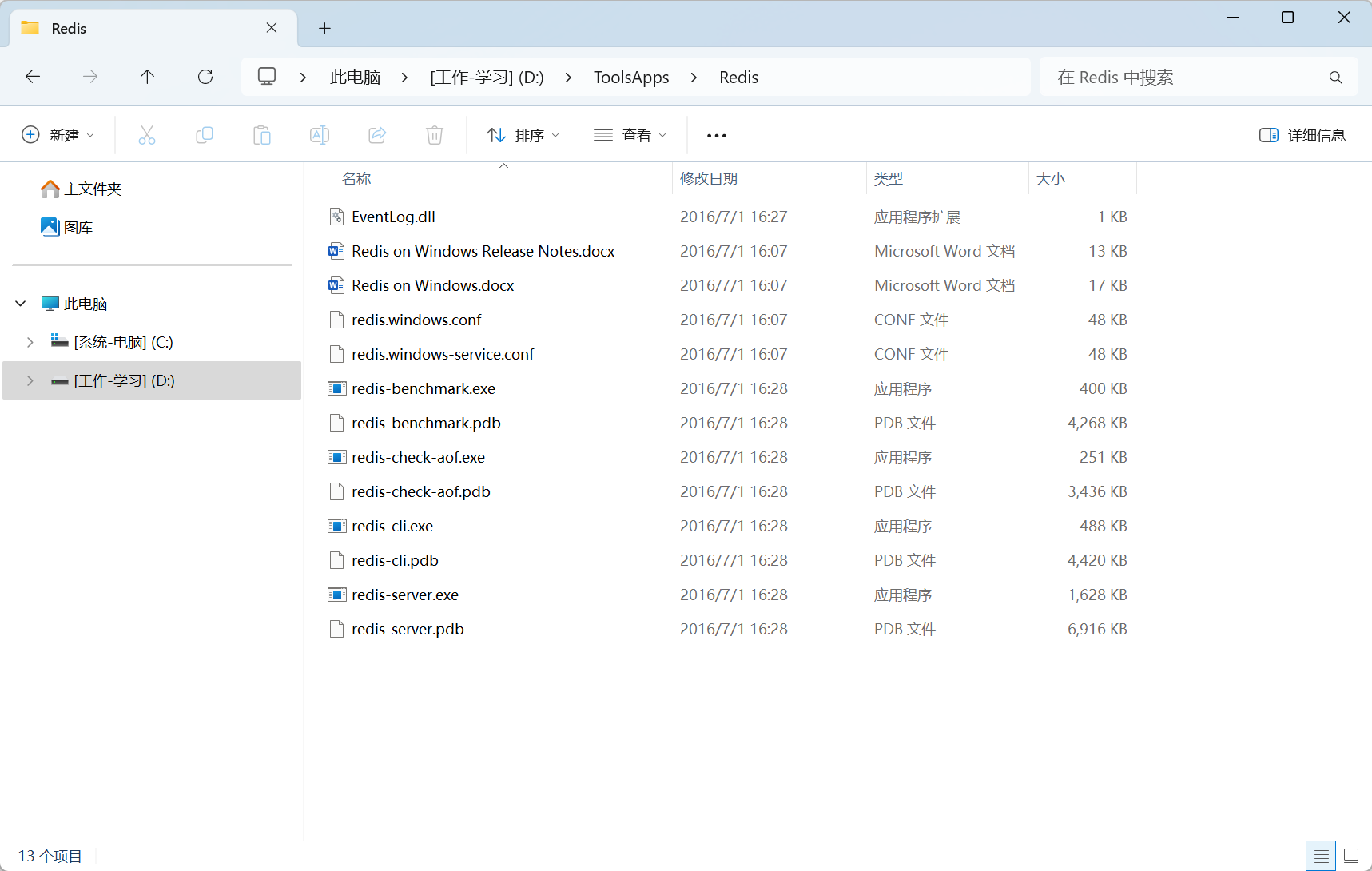
Task: Open the three-dots See more menu
Action: 717,136
